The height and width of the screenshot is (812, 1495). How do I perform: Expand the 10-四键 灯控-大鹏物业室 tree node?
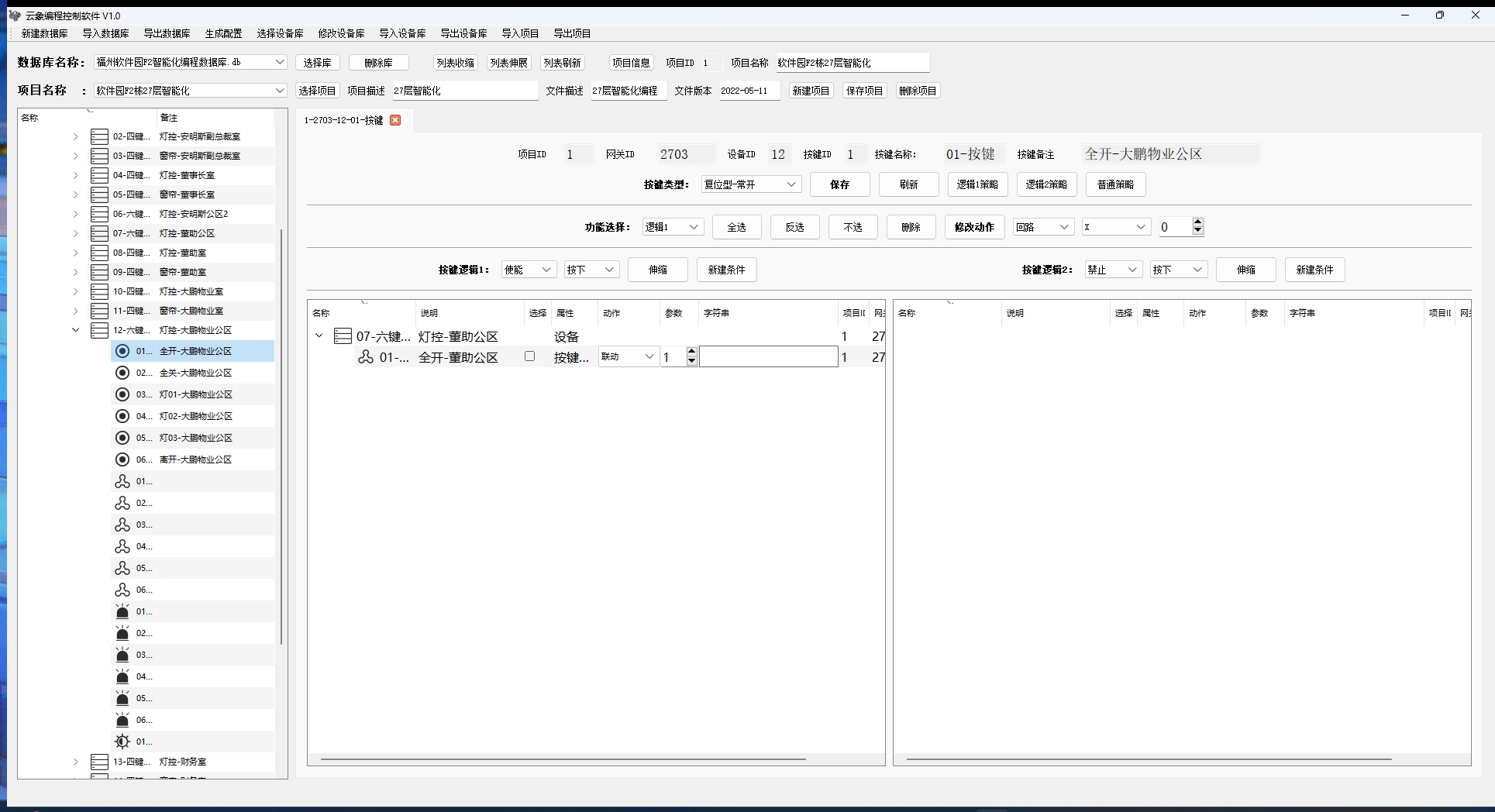click(75, 291)
